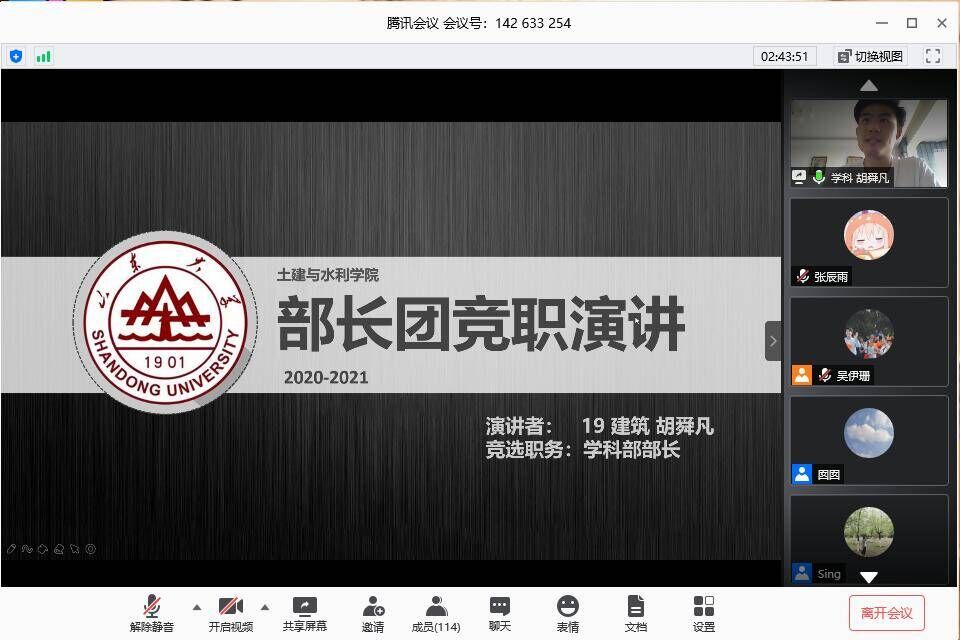Open the 设置 settings icon
The width and height of the screenshot is (960, 640).
[704, 612]
